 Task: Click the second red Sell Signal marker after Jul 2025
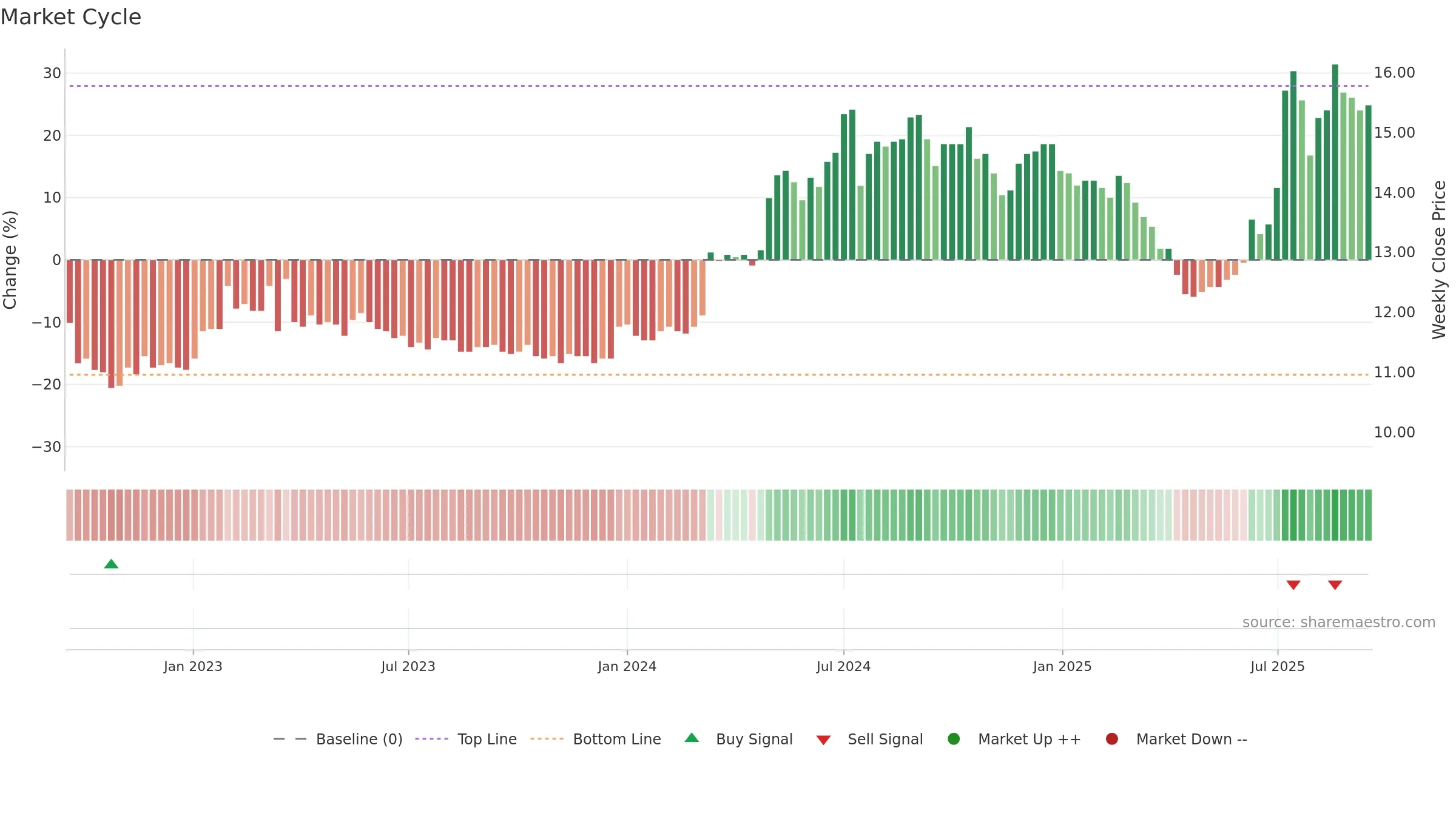pyautogui.click(x=1335, y=585)
